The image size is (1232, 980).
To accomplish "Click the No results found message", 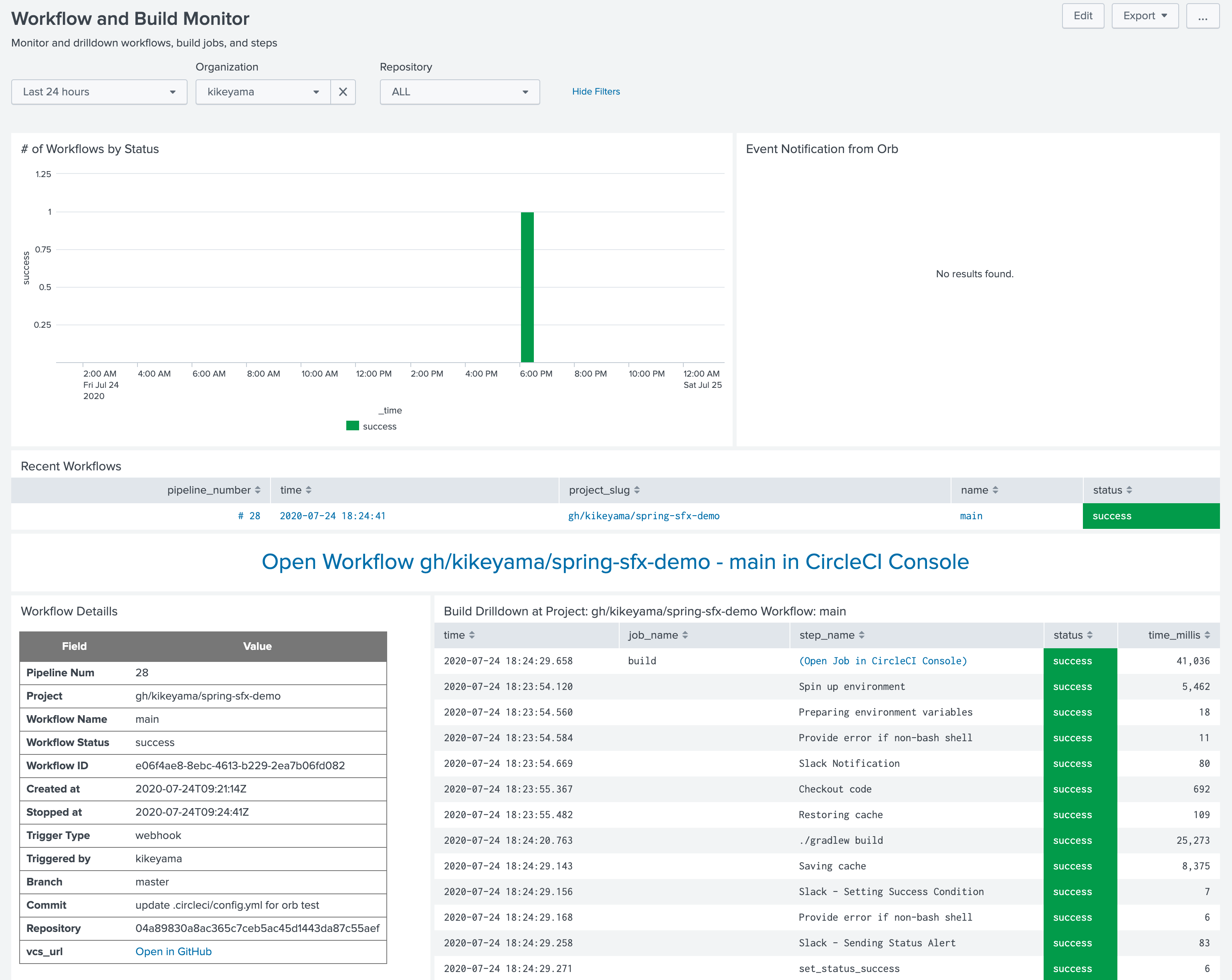I will 974,274.
